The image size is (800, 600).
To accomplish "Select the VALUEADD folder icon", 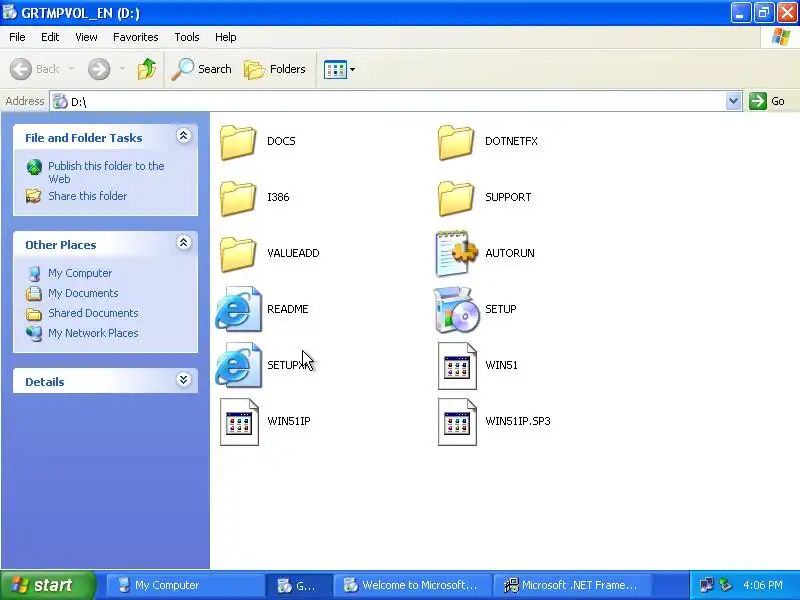I will tap(238, 254).
